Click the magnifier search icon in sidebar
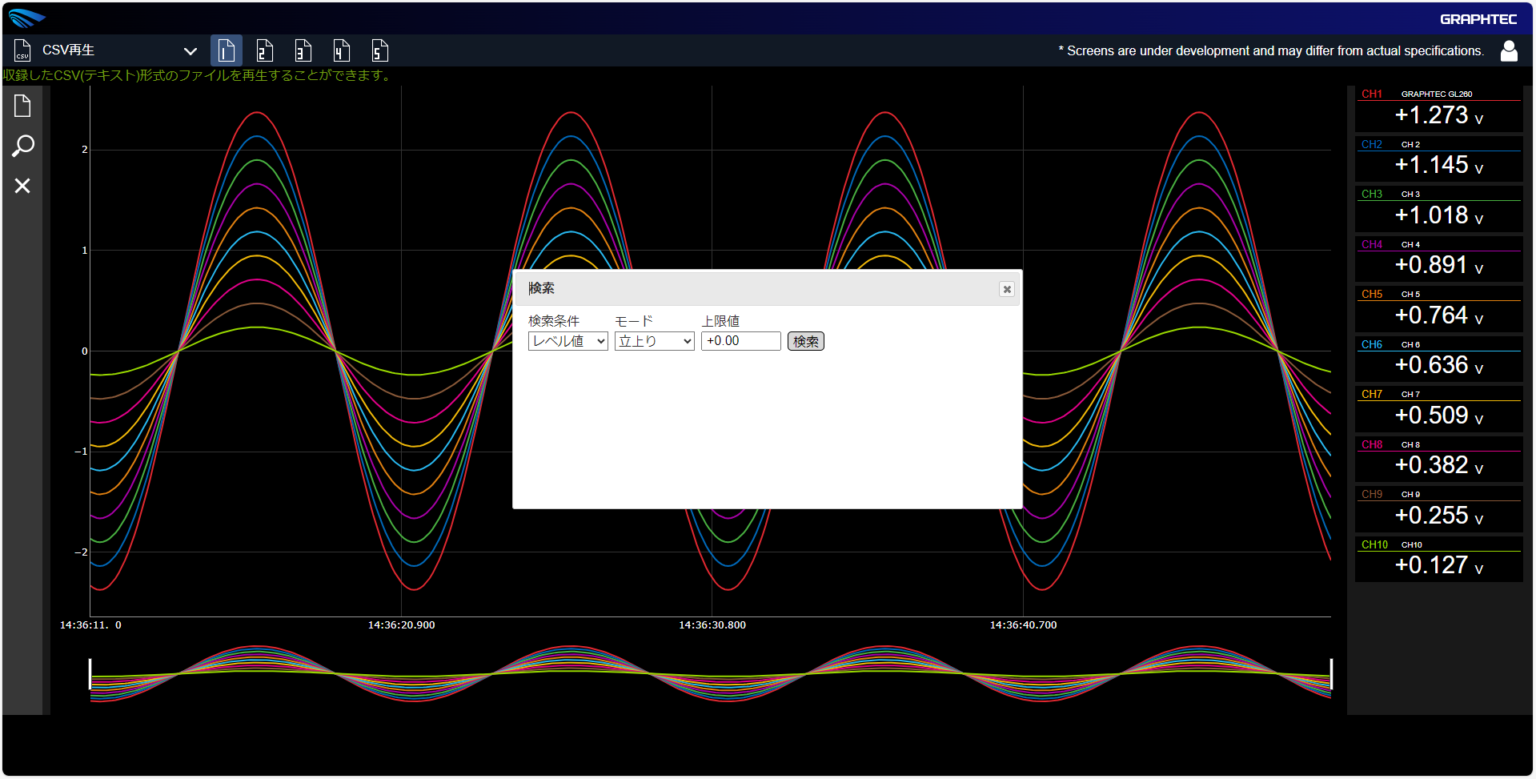 coord(22,147)
